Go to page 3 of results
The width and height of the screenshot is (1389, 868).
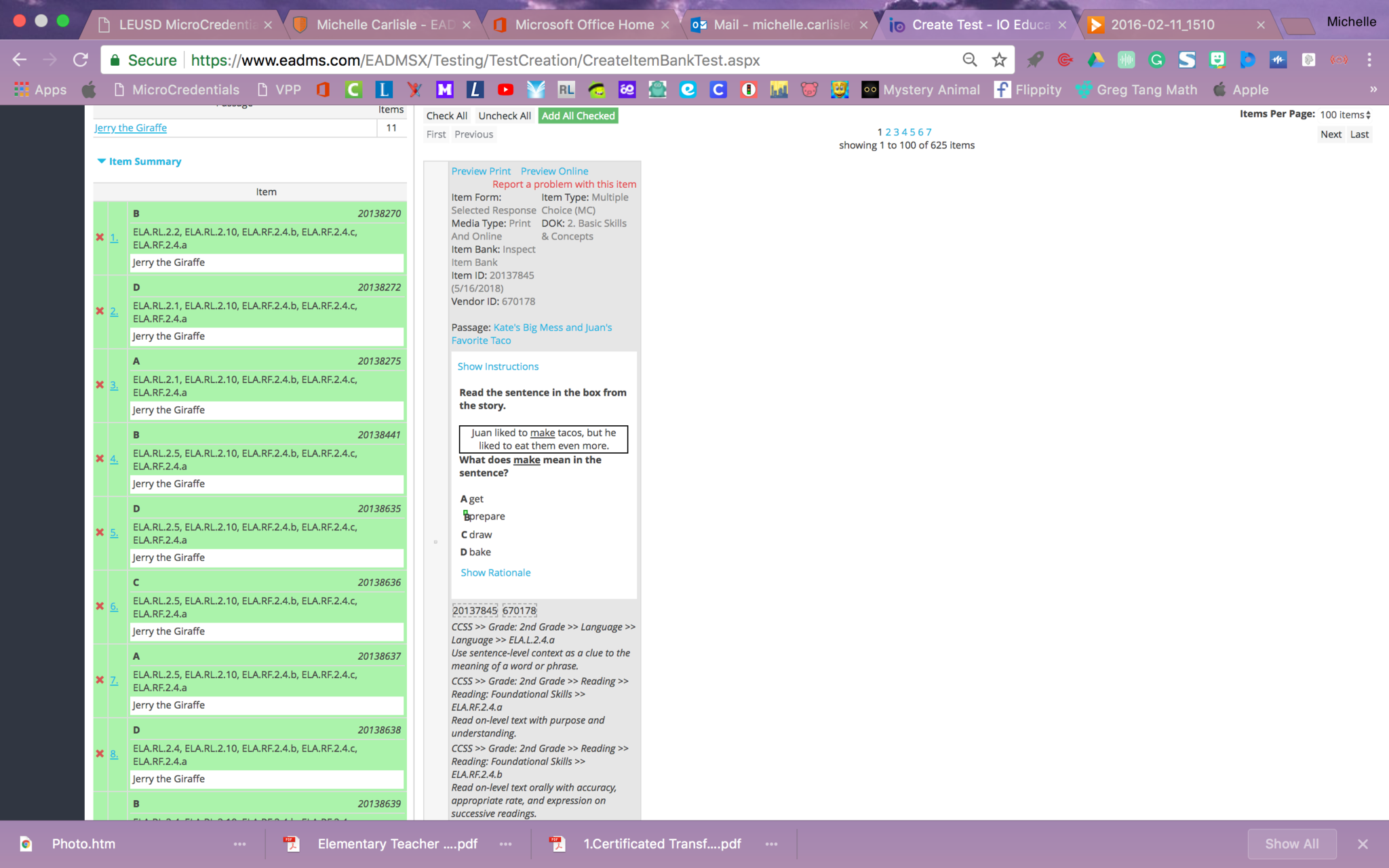(896, 132)
